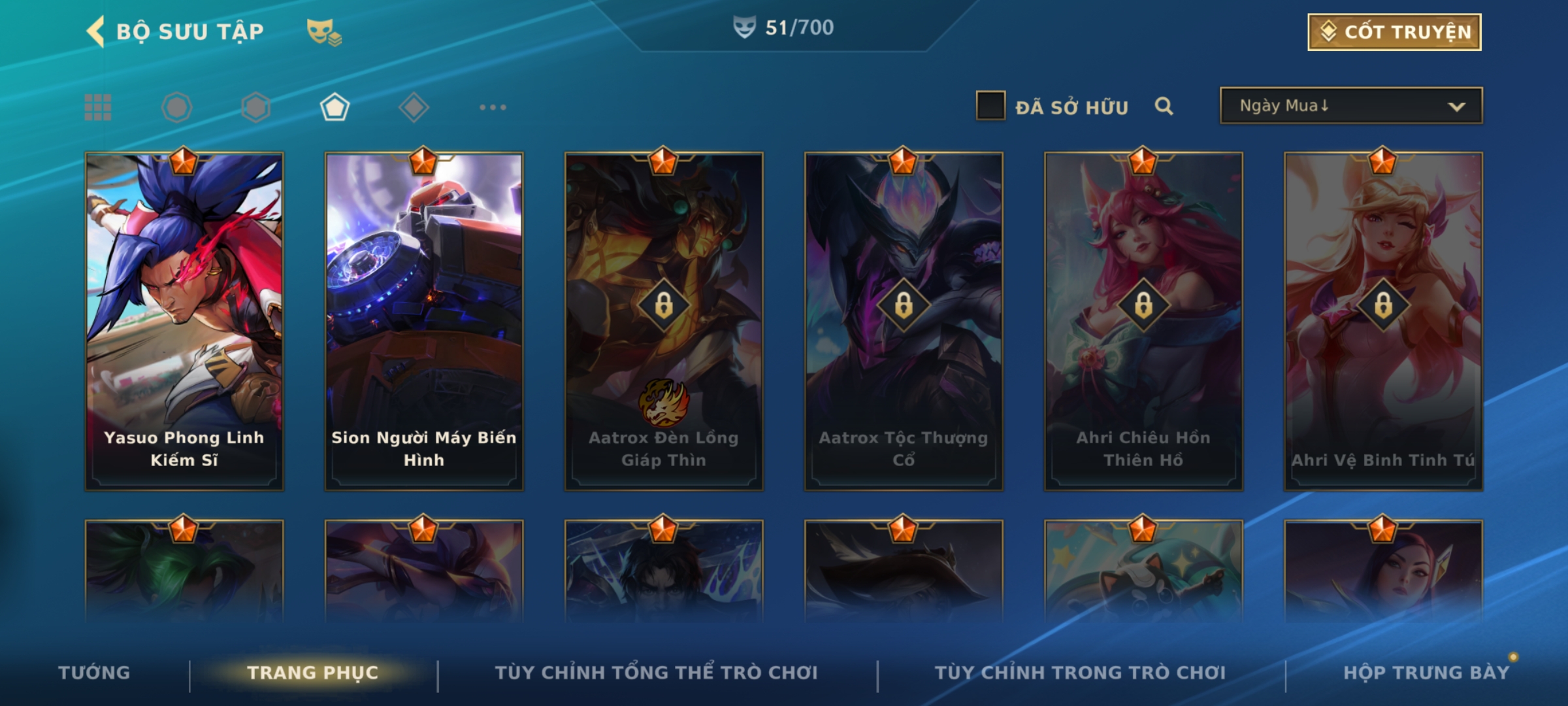Open Tùy Chỉnh Trong Trò Chơi tab
The image size is (1568, 706).
(1080, 673)
